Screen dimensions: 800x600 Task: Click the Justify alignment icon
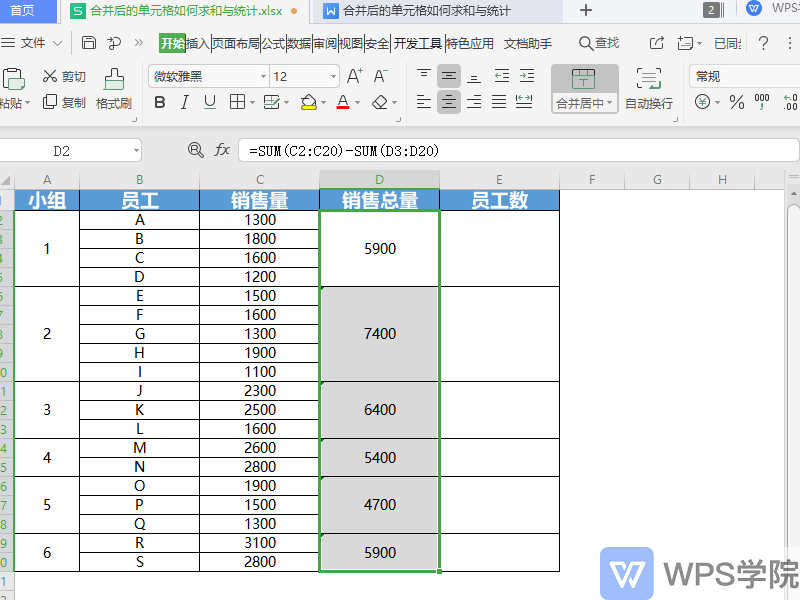click(x=499, y=102)
